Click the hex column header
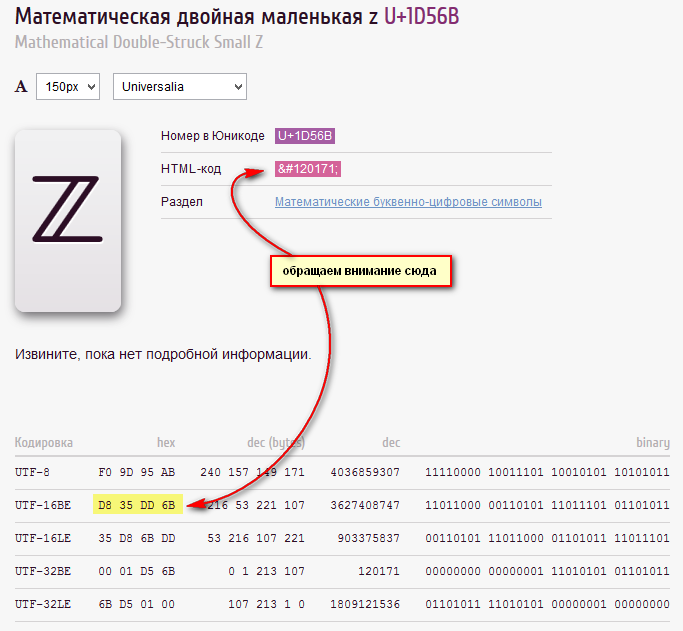This screenshot has width=683, height=631. 166,442
